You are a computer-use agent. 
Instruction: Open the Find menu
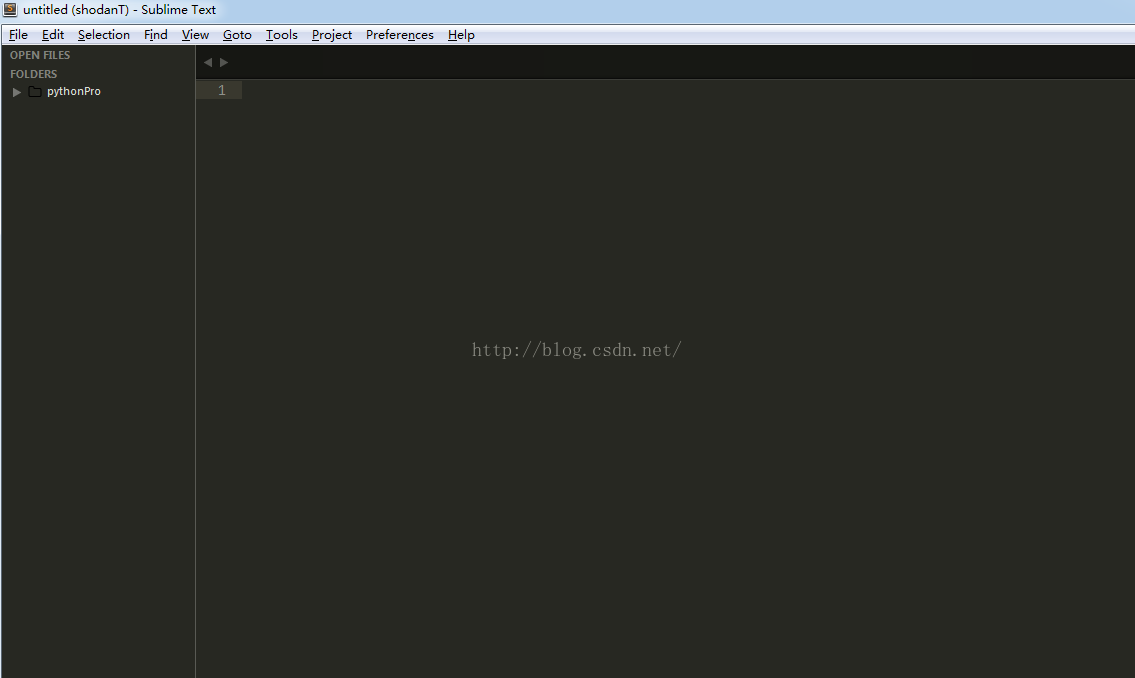click(156, 35)
